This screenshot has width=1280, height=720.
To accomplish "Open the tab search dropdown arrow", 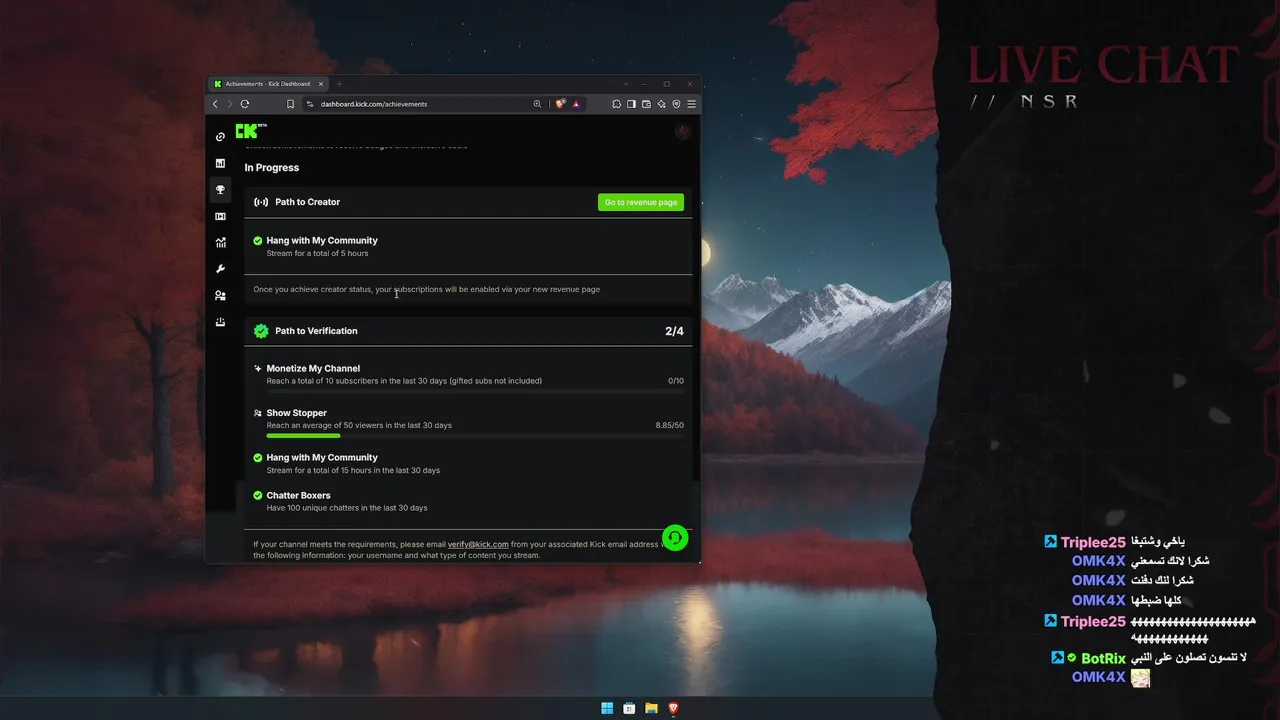I will [x=626, y=84].
